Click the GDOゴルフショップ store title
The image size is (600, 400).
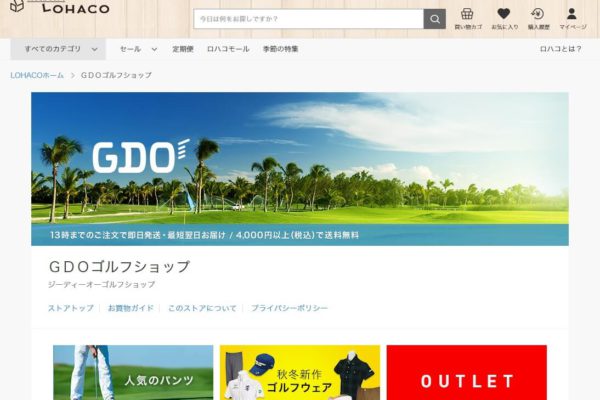119,267
